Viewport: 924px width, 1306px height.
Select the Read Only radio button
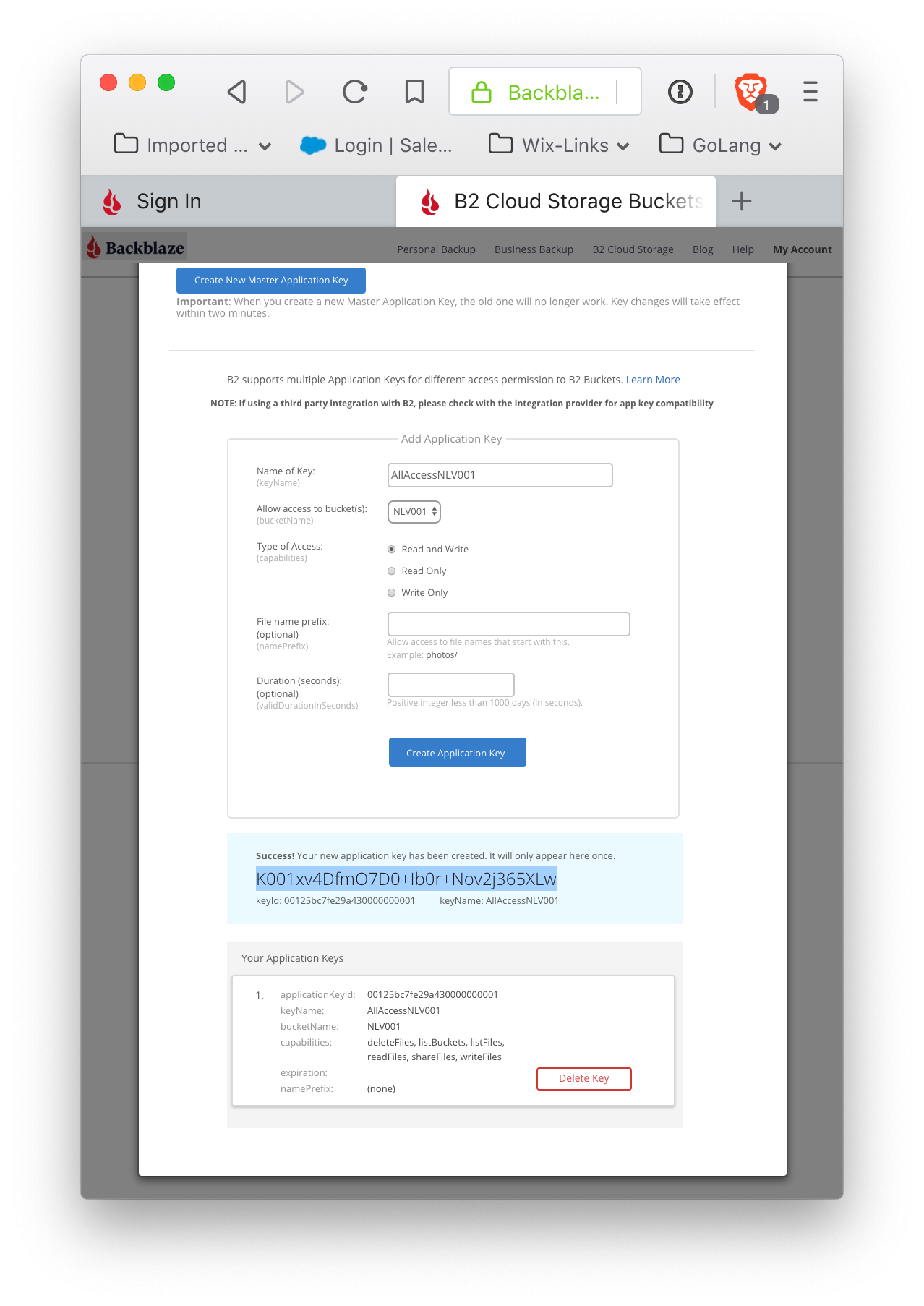(391, 571)
